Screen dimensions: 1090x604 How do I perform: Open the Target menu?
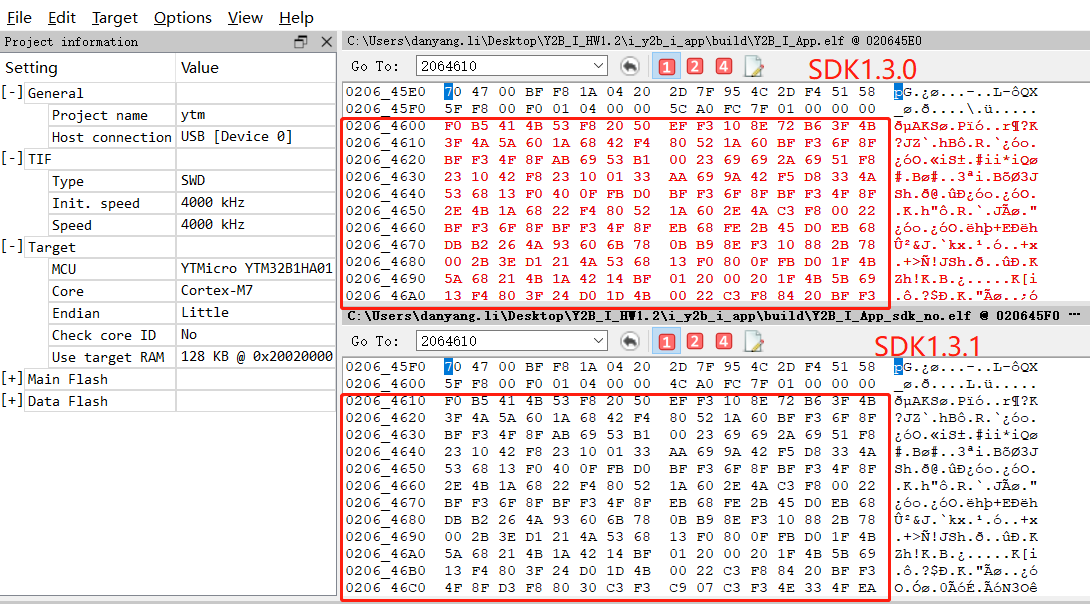click(x=115, y=18)
